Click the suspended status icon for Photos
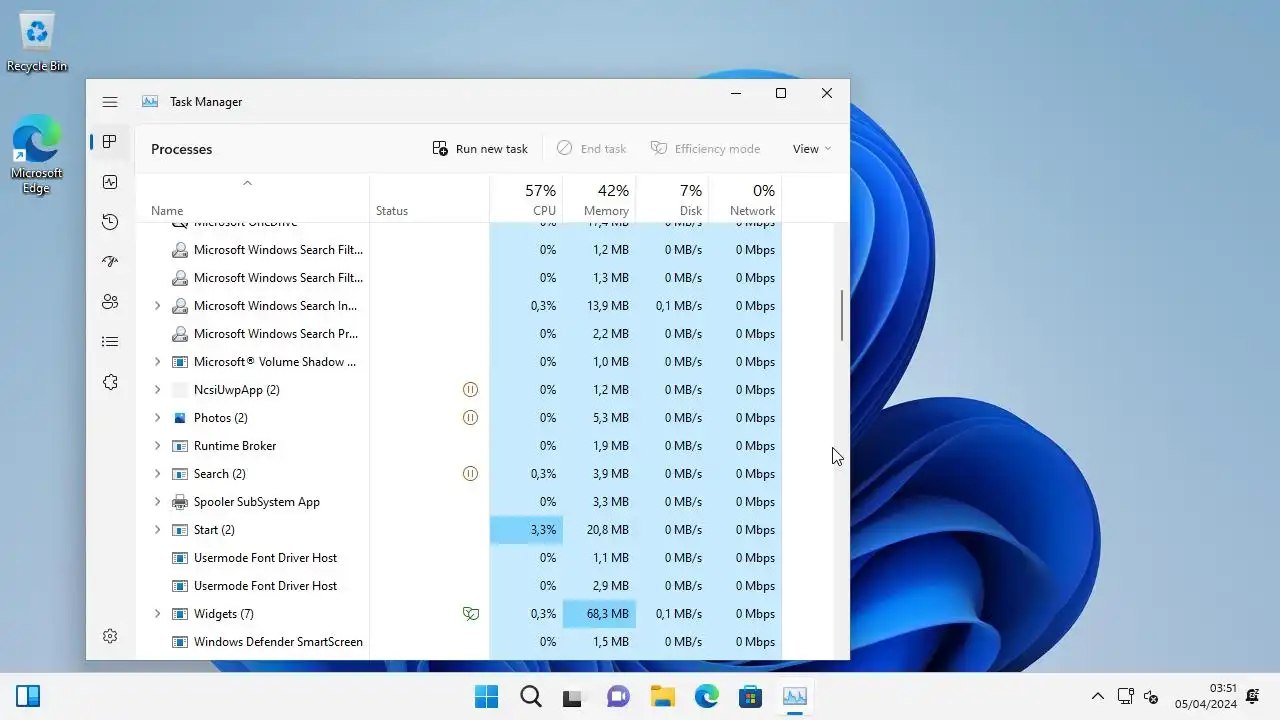The image size is (1280, 720). point(470,418)
